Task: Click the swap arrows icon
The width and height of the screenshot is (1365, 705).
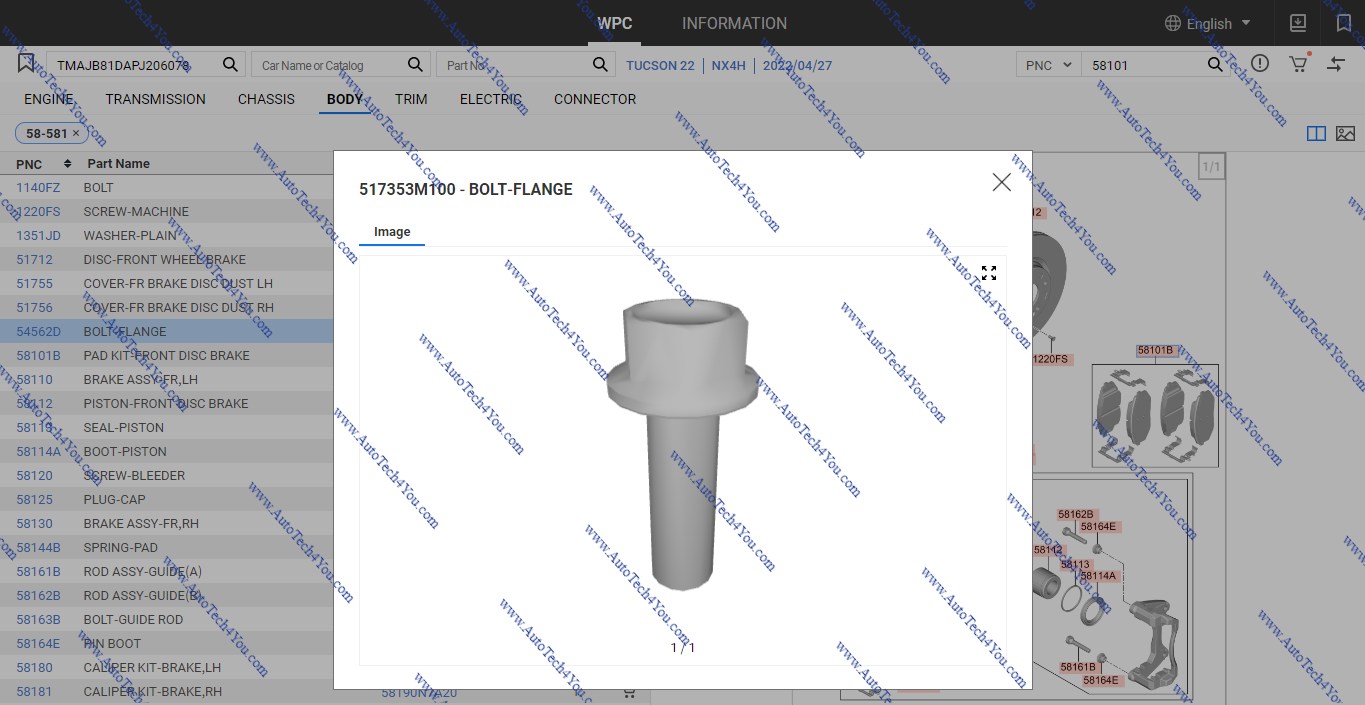Action: tap(1336, 64)
